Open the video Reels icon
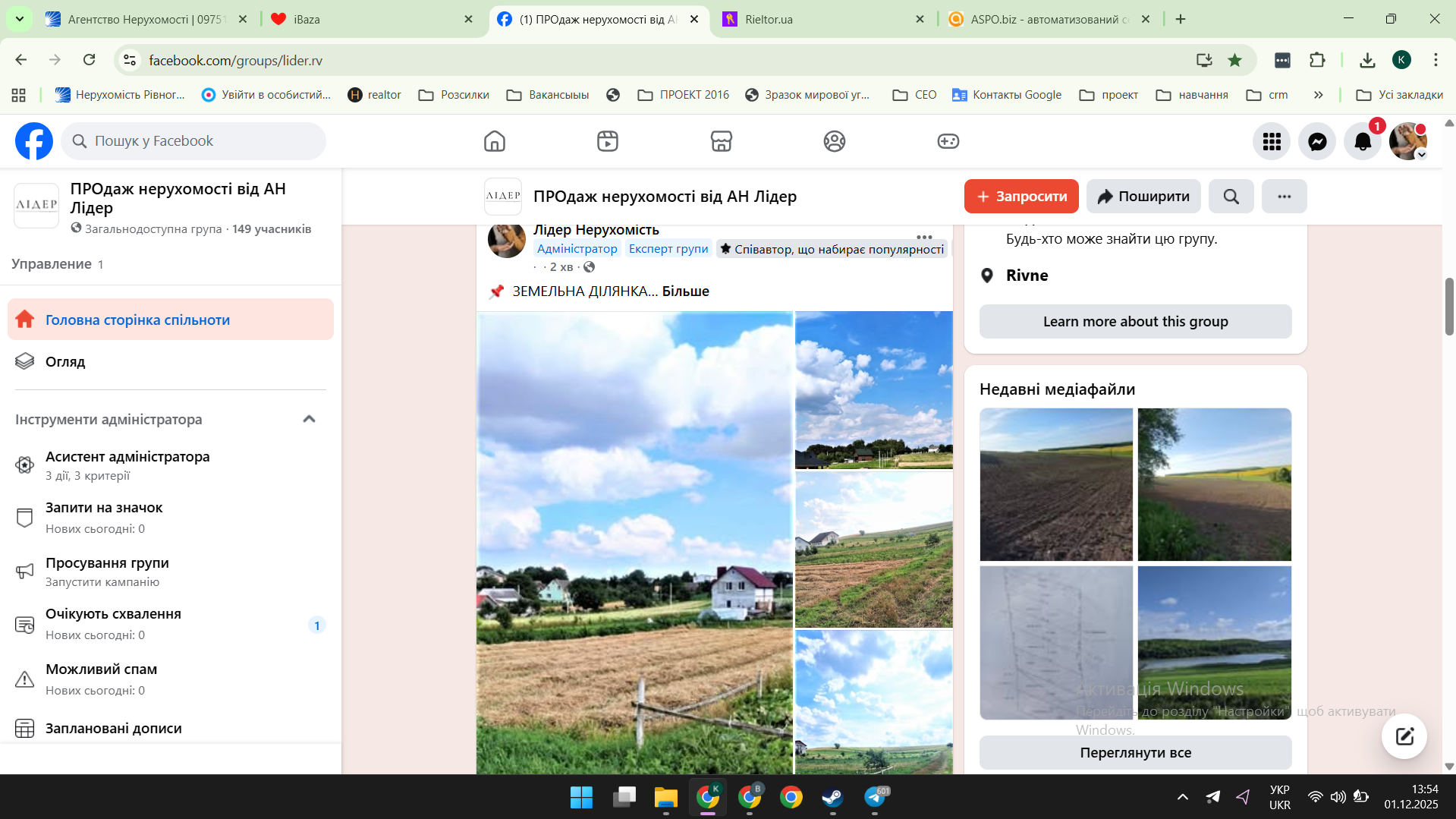The width and height of the screenshot is (1456, 819). [x=607, y=141]
